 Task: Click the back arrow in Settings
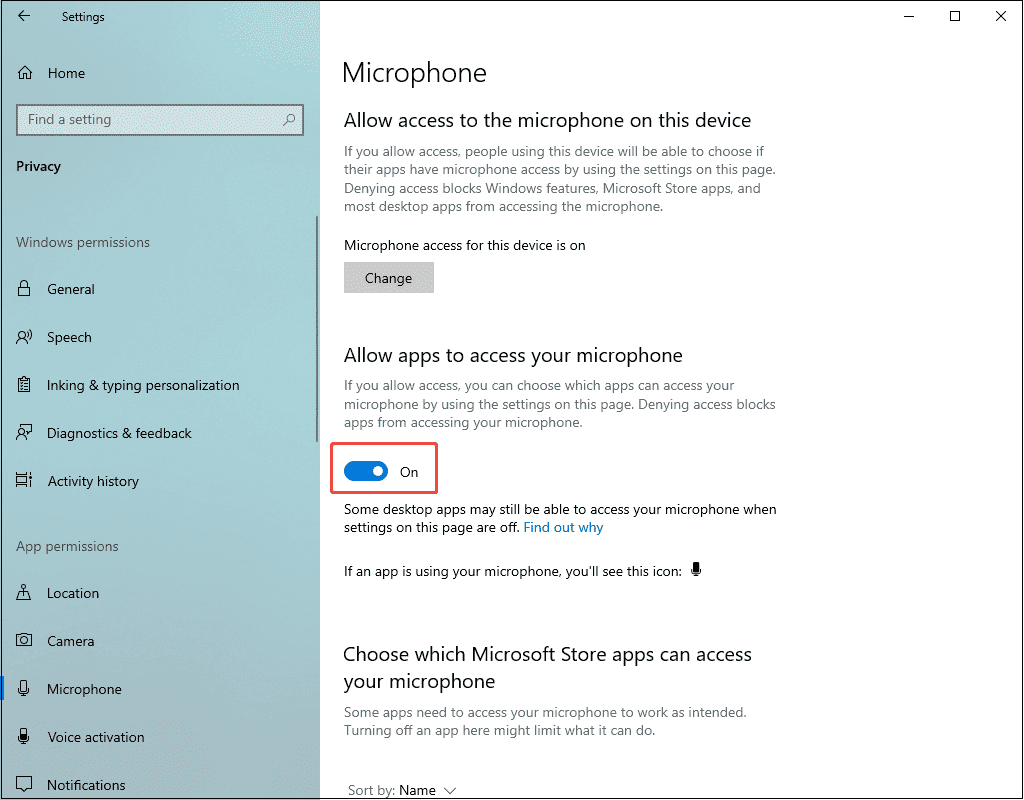tap(24, 16)
